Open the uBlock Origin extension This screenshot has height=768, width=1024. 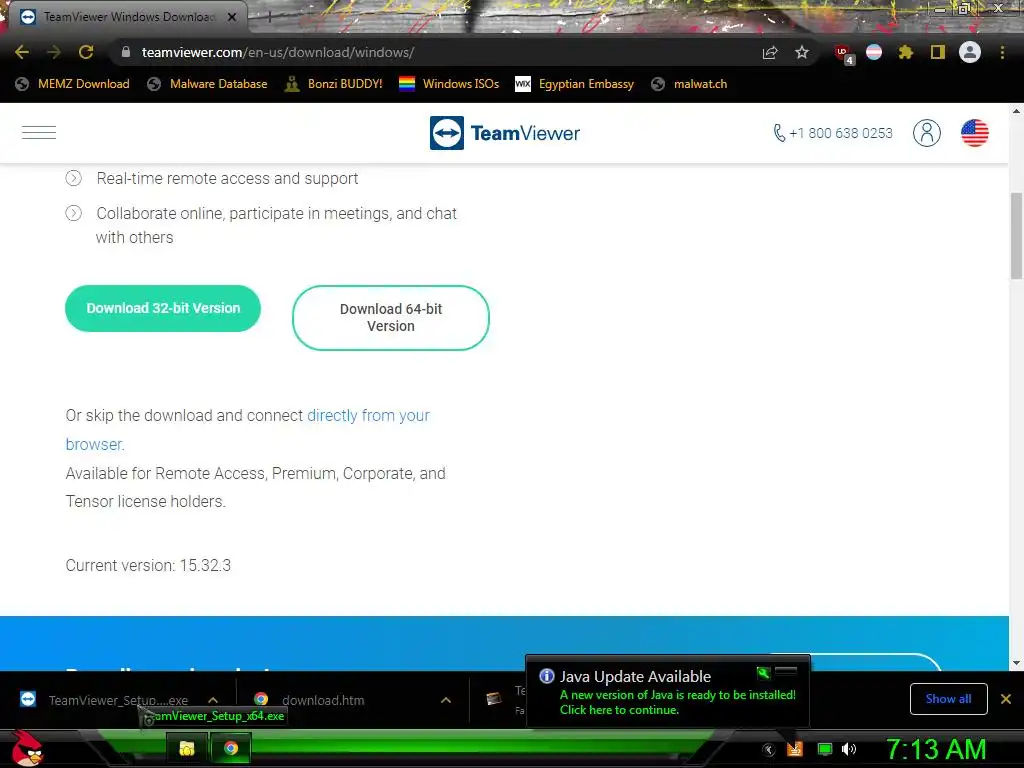843,53
